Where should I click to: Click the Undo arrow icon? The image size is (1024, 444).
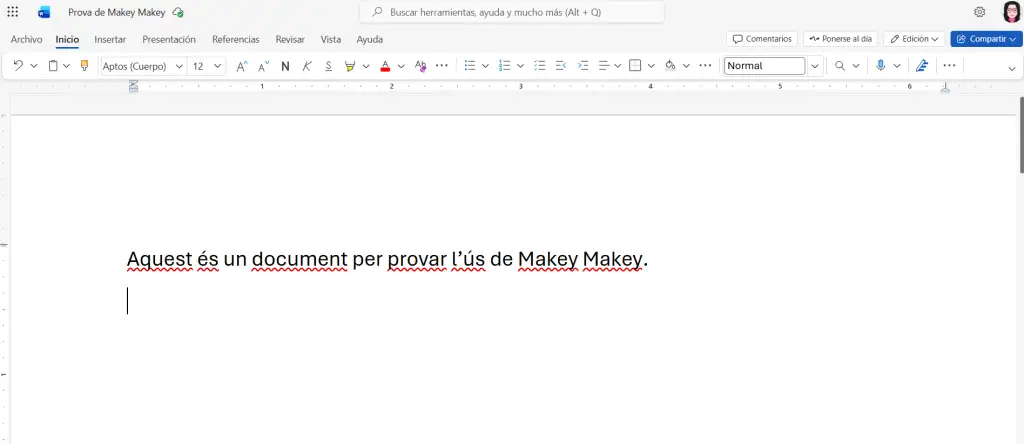[x=17, y=66]
